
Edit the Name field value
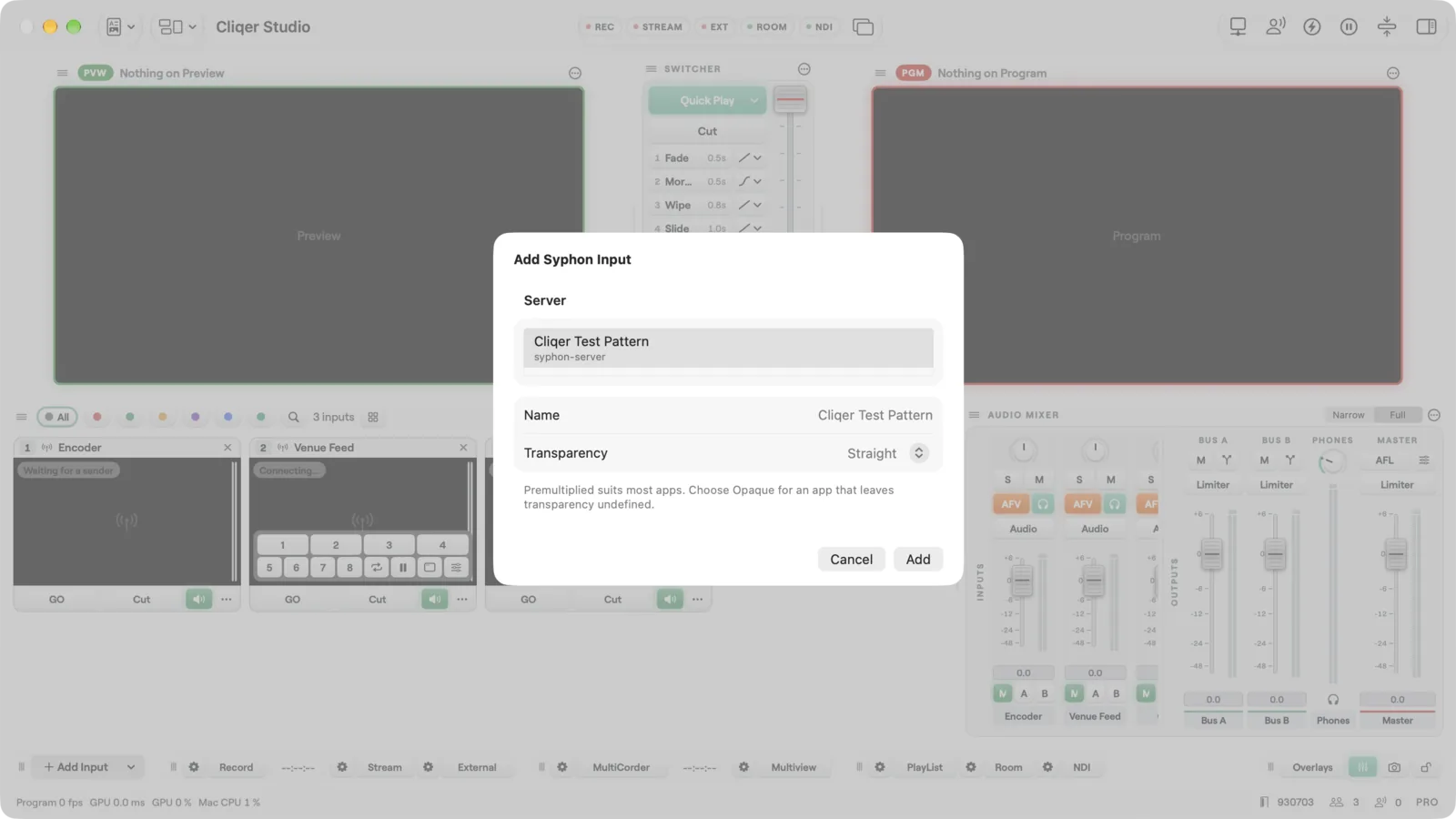[875, 415]
